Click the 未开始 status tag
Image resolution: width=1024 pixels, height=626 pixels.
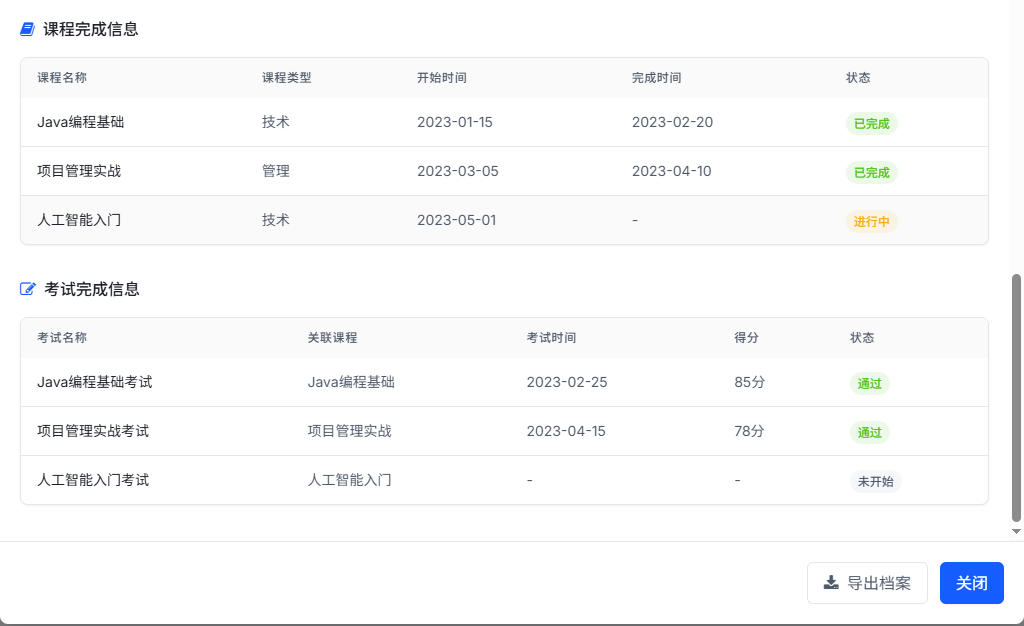875,481
